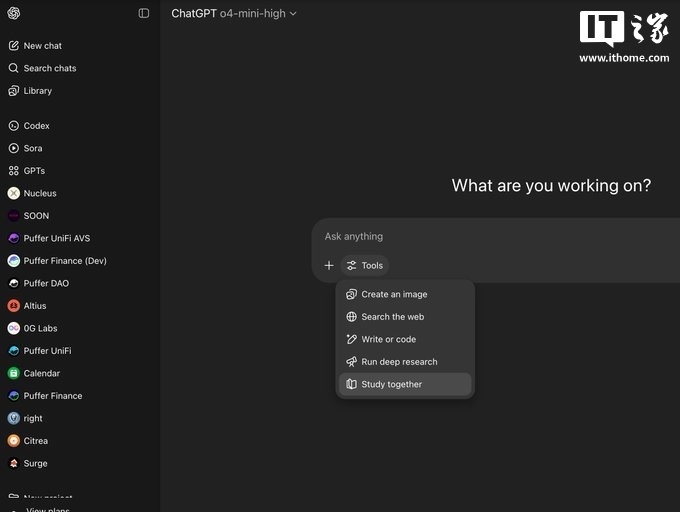Pick Run deep research
Screen dimensions: 680x512
click(399, 362)
